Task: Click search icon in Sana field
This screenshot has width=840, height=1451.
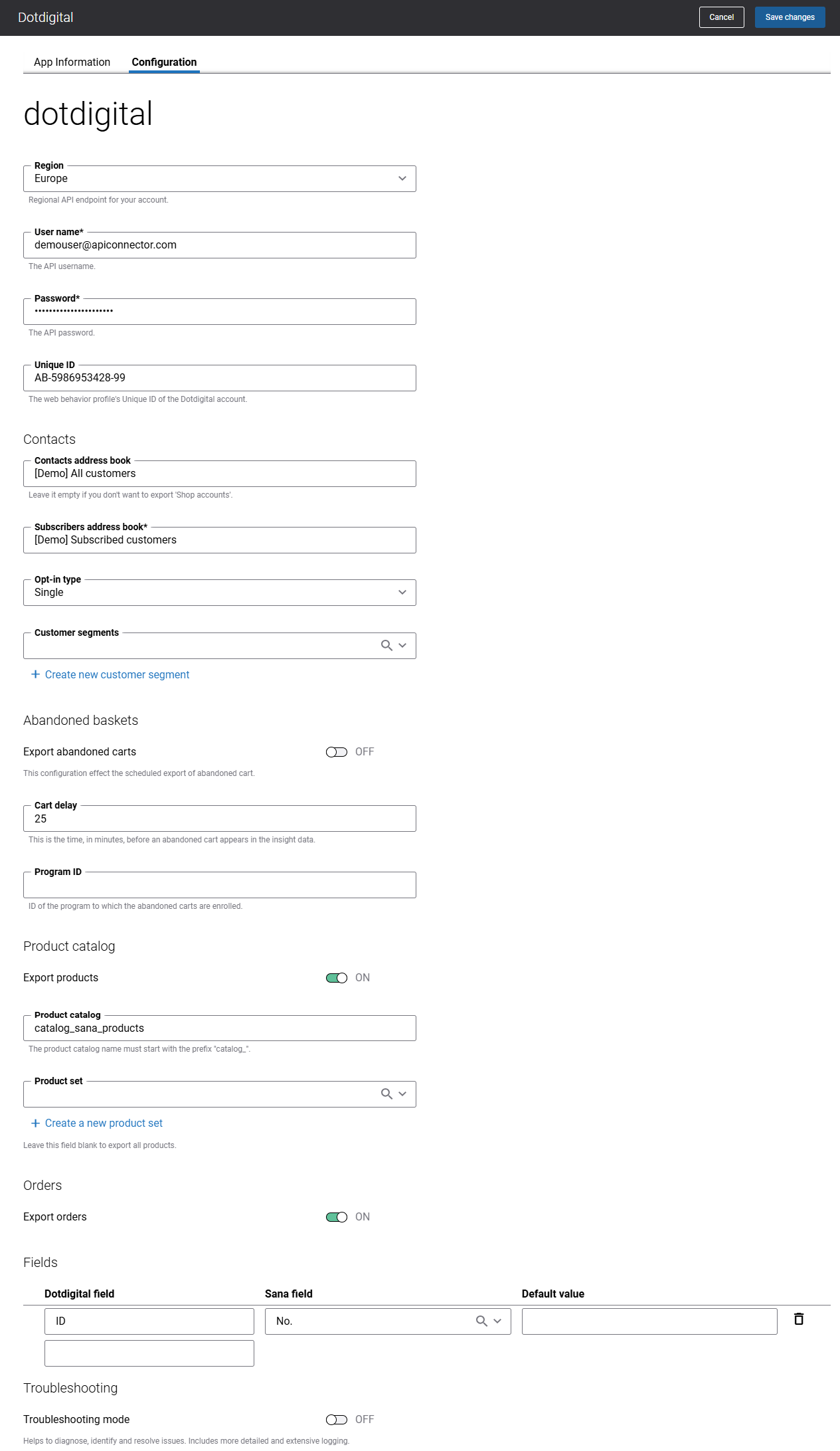Action: point(481,1321)
